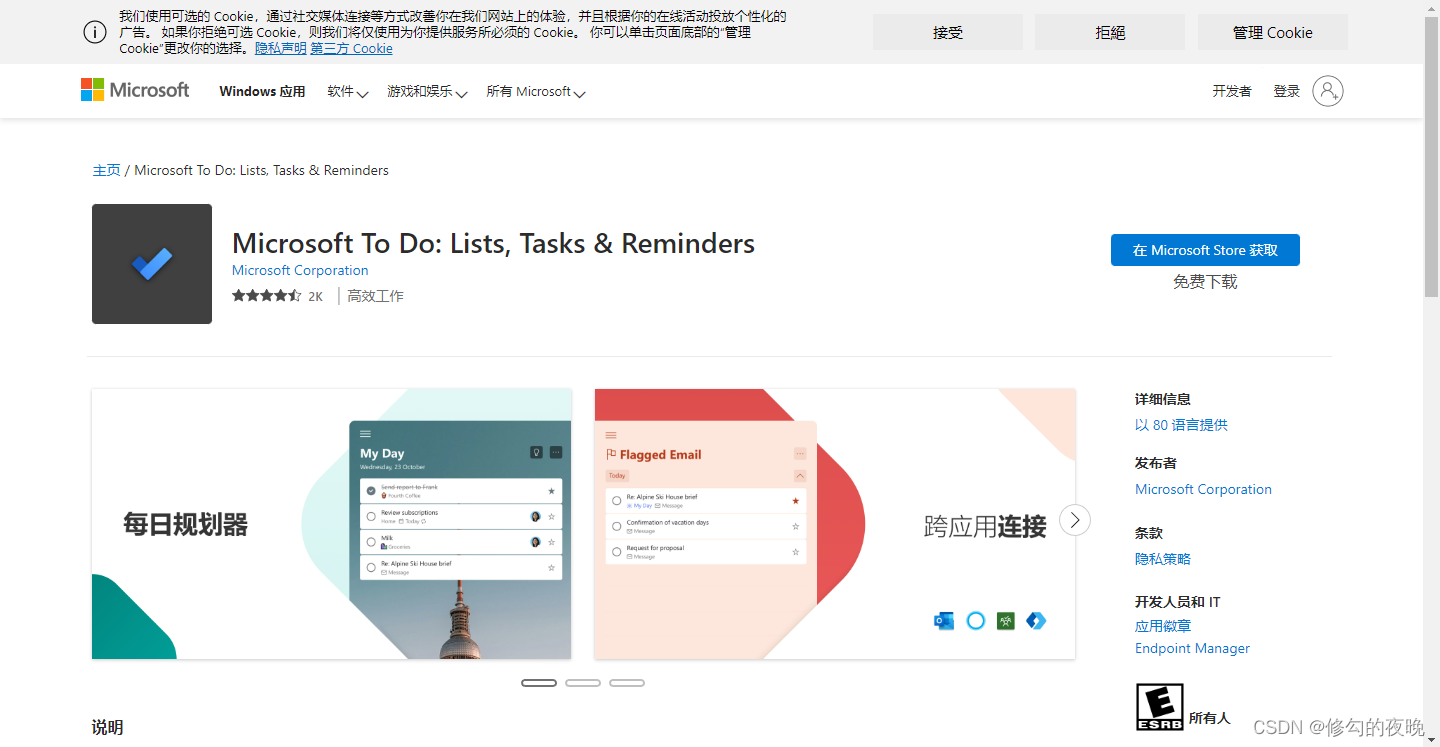The width and height of the screenshot is (1440, 747).
Task: Select Windows 应用 nav item
Action: pos(262,91)
